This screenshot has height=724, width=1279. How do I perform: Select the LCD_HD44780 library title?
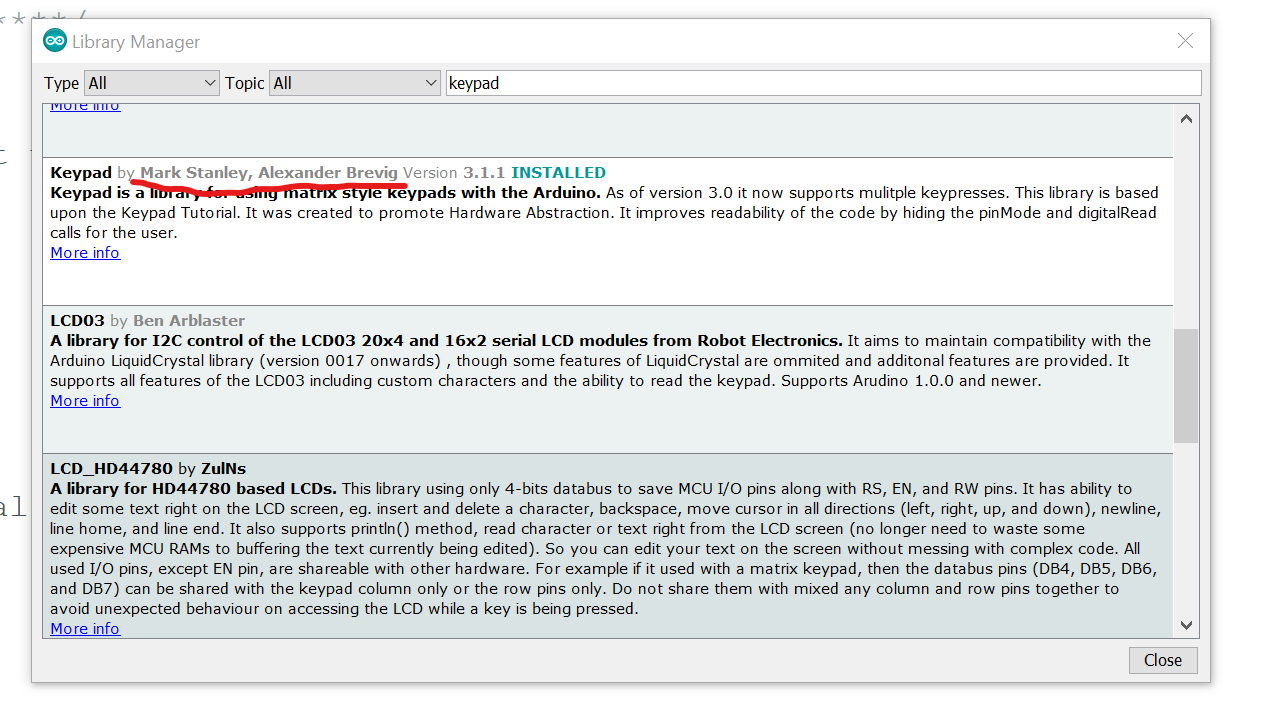pos(112,469)
